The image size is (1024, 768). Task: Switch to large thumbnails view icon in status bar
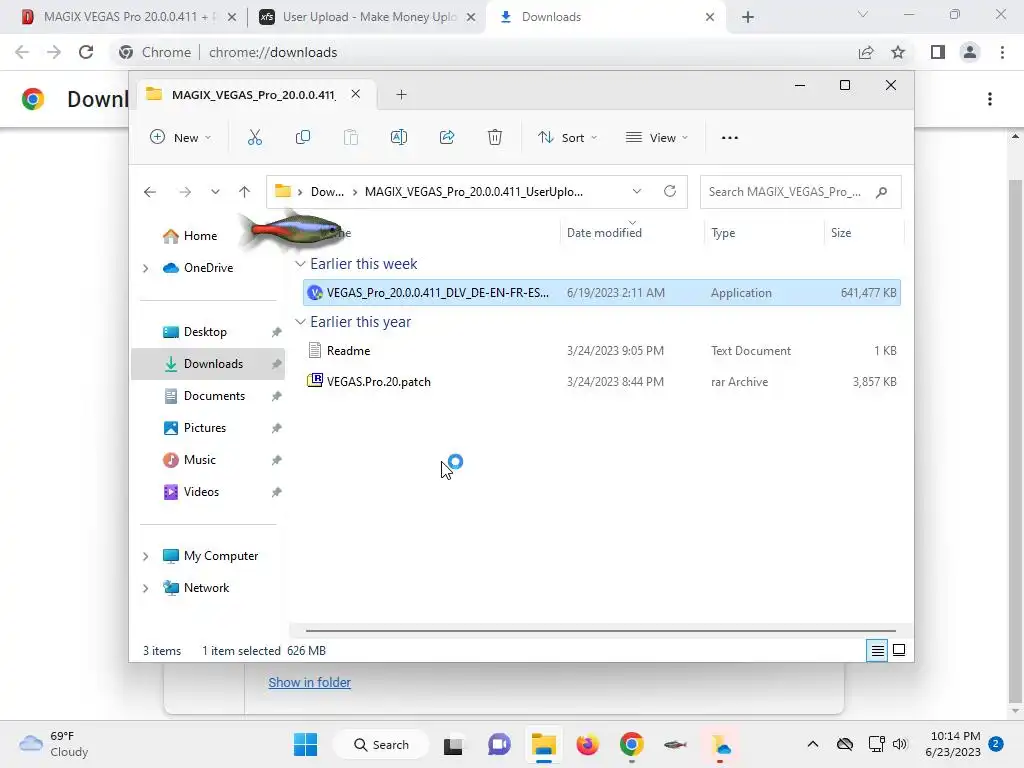[x=899, y=650]
